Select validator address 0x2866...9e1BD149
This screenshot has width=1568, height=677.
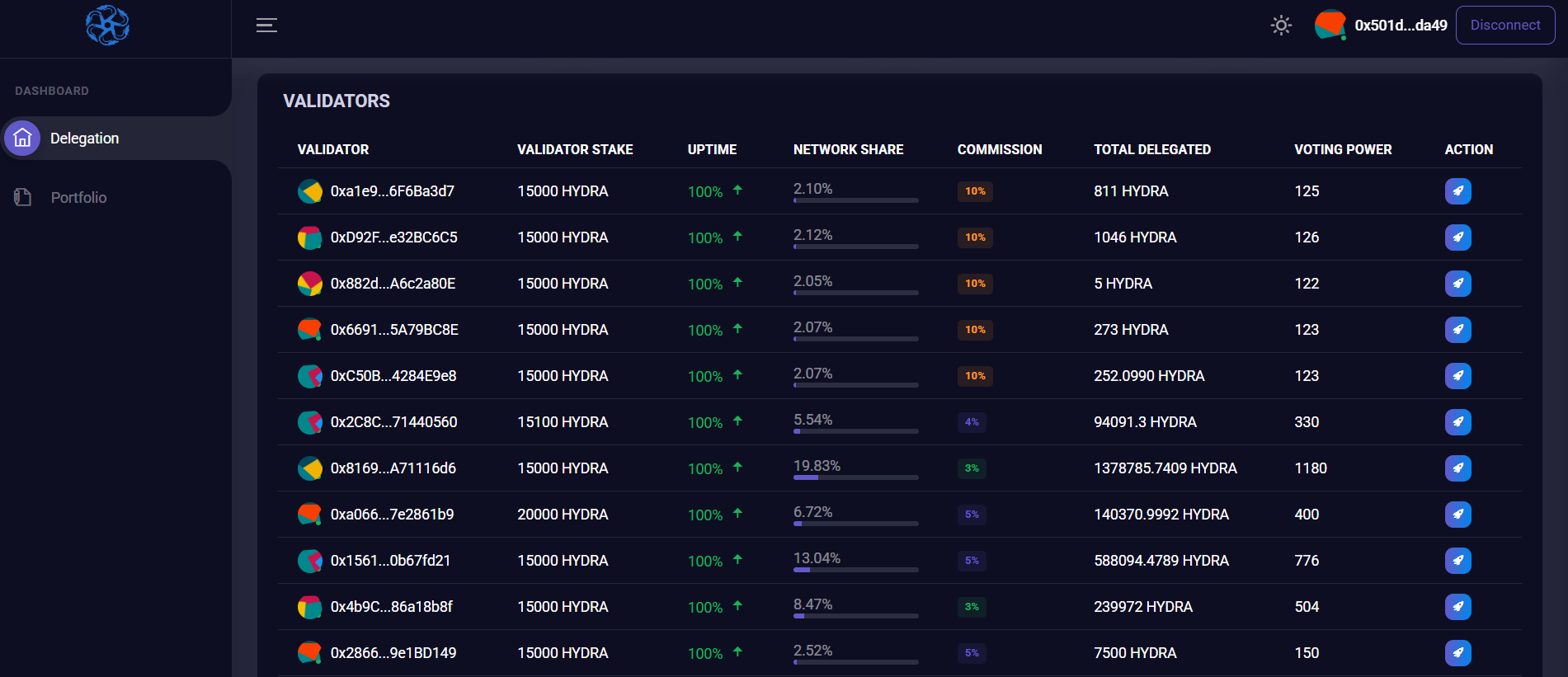coord(393,653)
